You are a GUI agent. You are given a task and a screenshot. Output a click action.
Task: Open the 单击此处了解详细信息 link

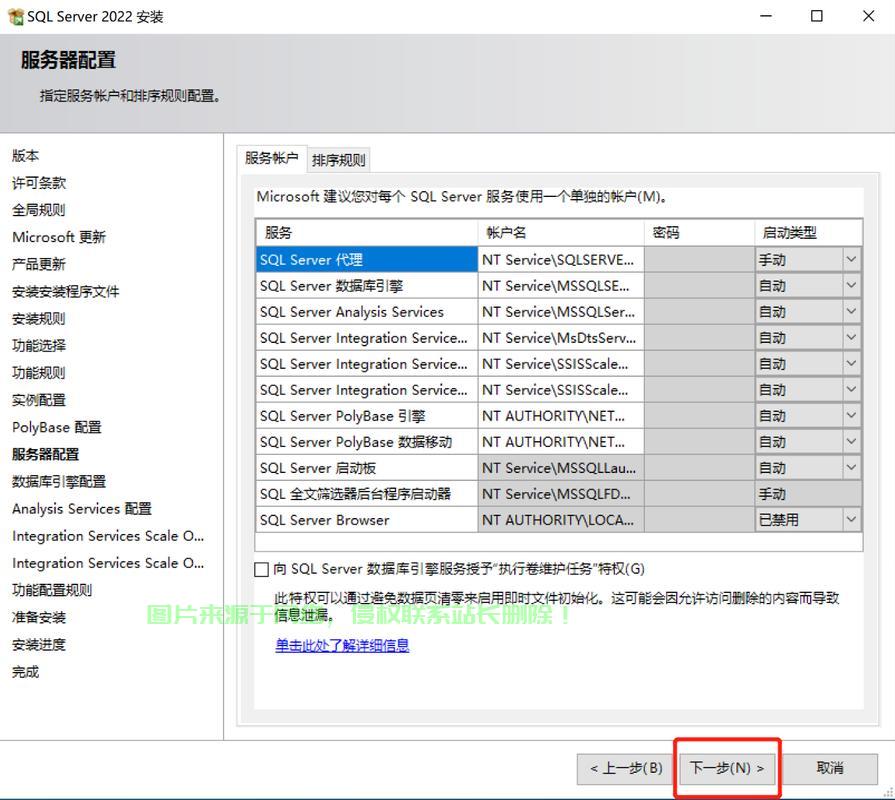[x=342, y=645]
